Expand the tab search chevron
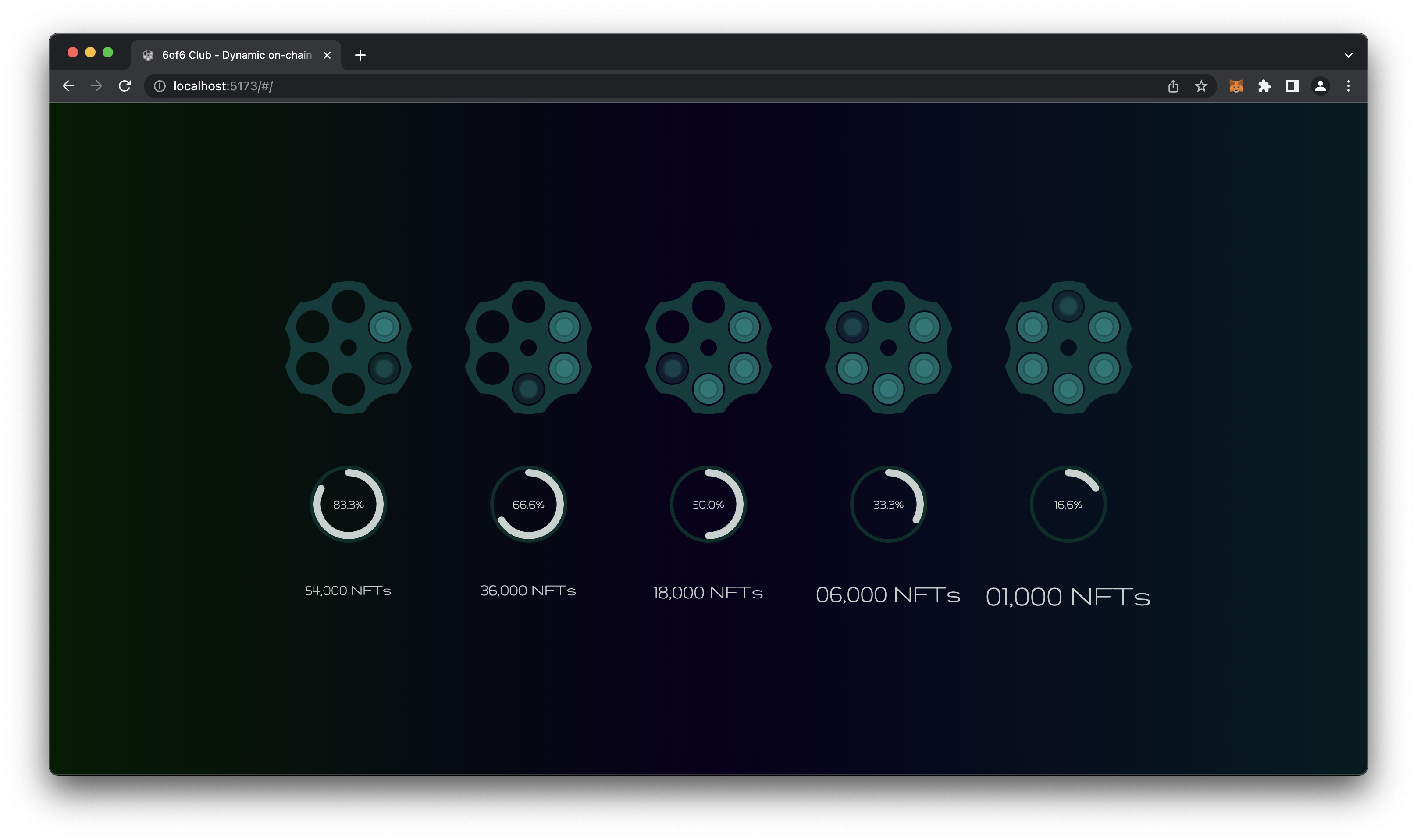Viewport: 1417px width, 840px height. (1349, 56)
